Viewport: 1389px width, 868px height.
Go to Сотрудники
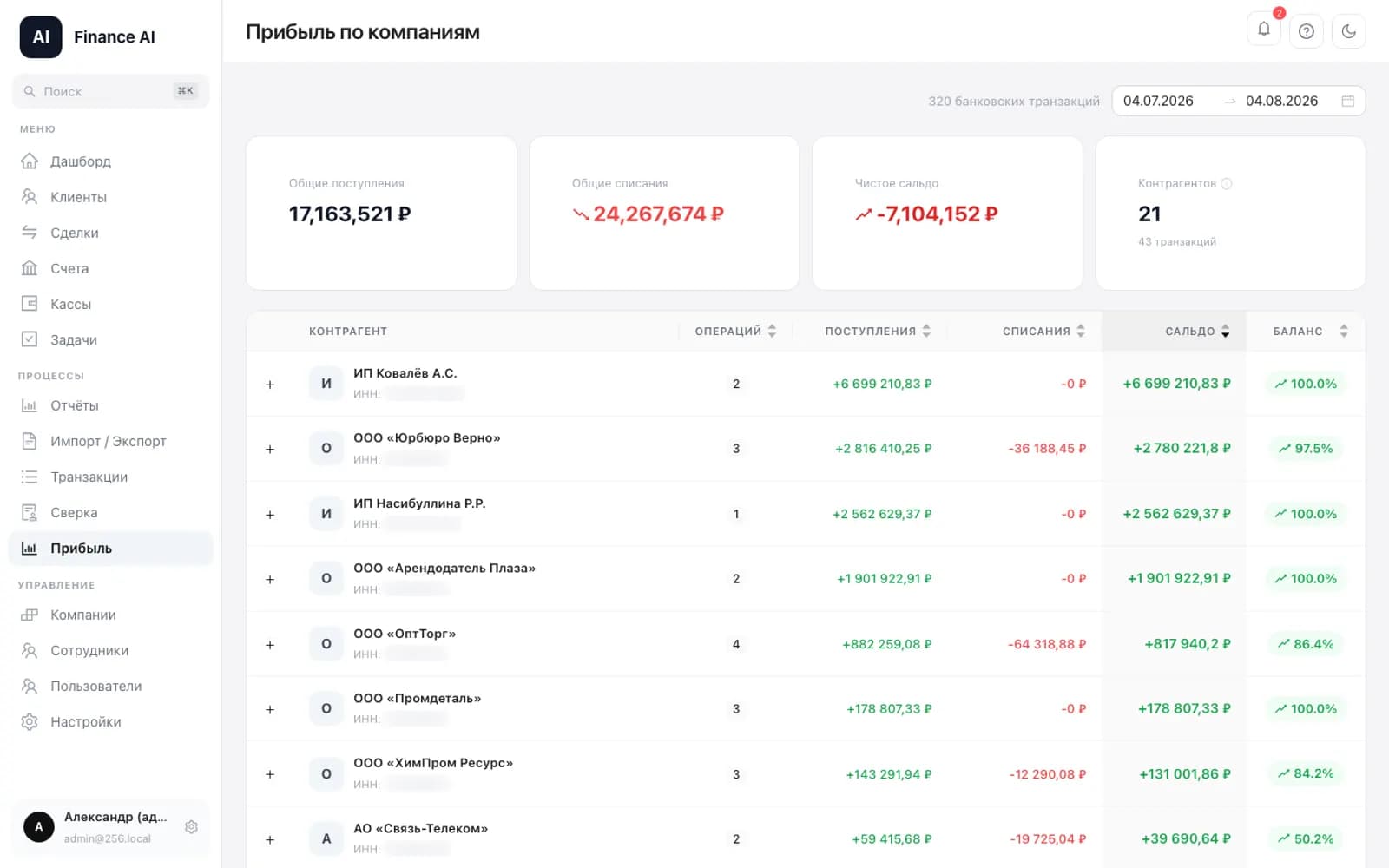tap(111, 650)
